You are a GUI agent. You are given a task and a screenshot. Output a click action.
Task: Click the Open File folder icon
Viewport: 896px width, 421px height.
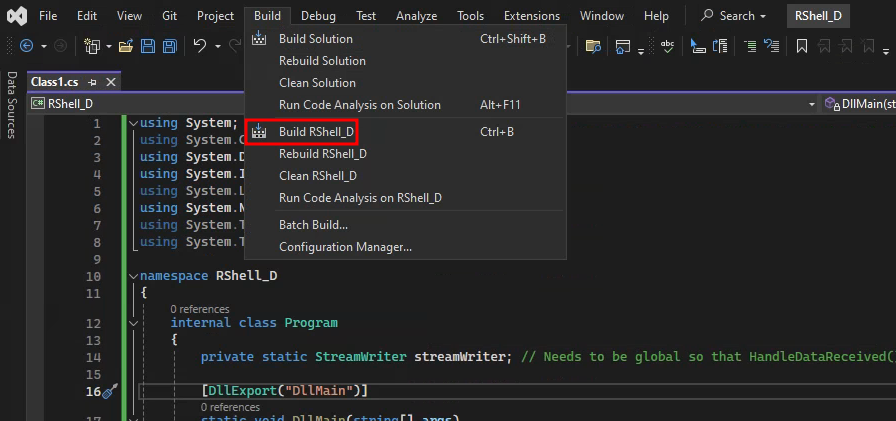(126, 46)
